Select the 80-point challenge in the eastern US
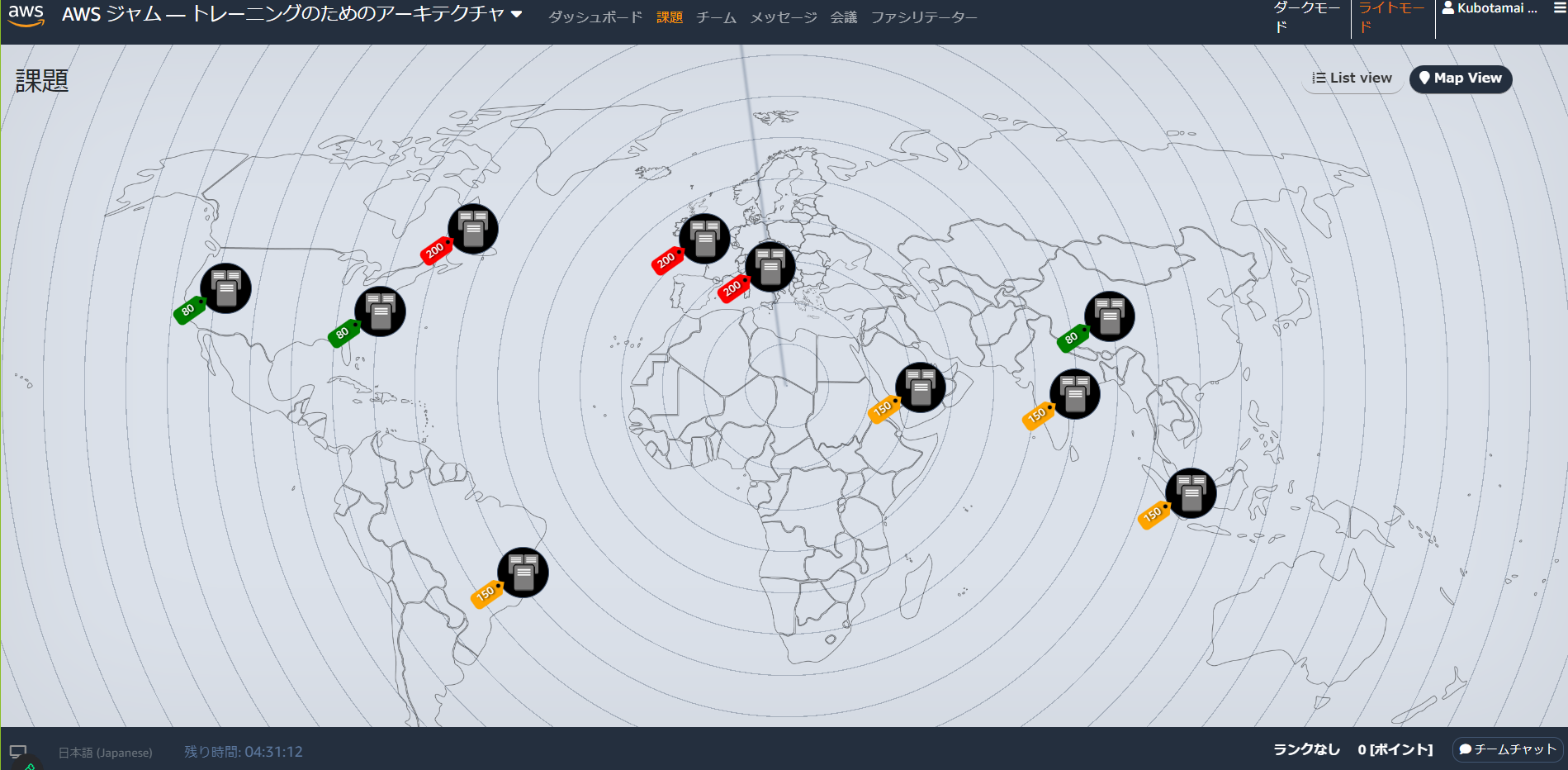The width and height of the screenshot is (1568, 770). tap(381, 314)
